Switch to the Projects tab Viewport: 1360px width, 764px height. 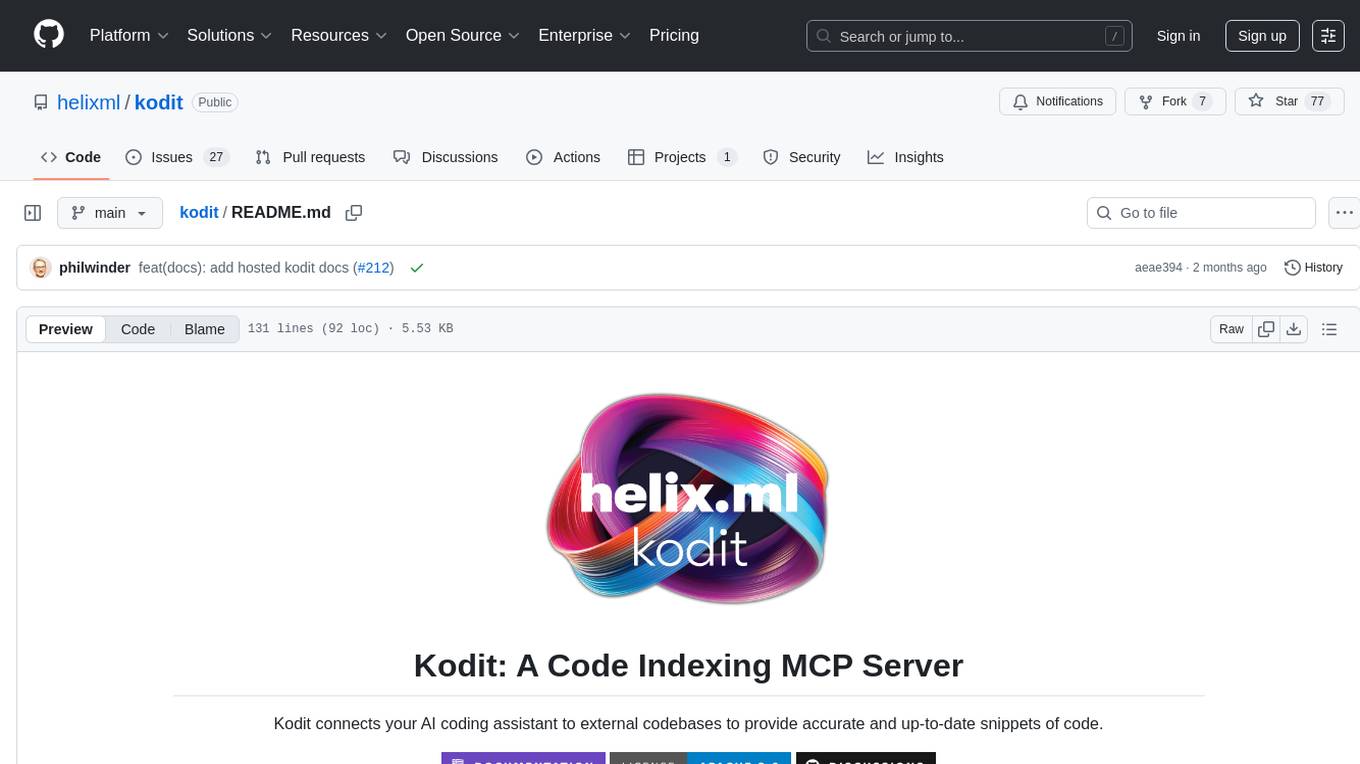tap(682, 157)
